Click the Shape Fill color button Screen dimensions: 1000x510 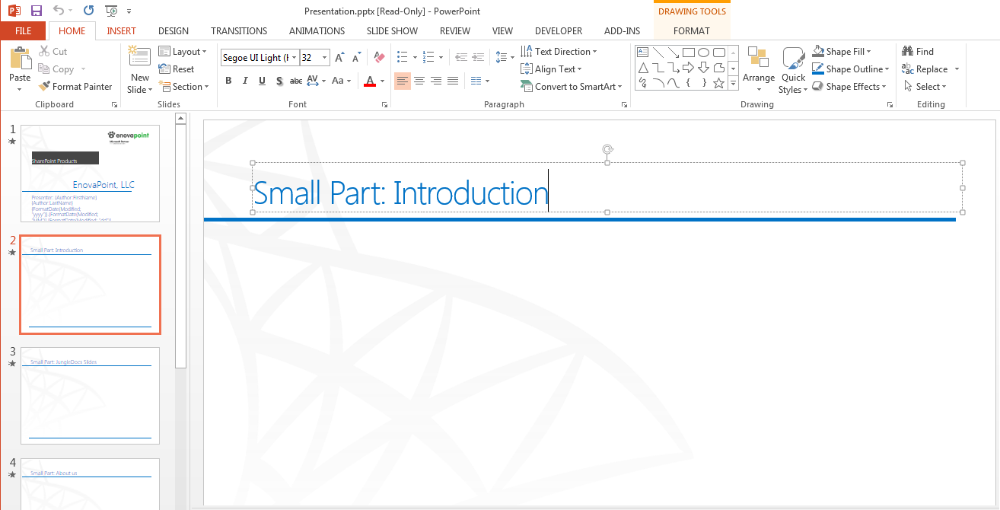point(839,52)
